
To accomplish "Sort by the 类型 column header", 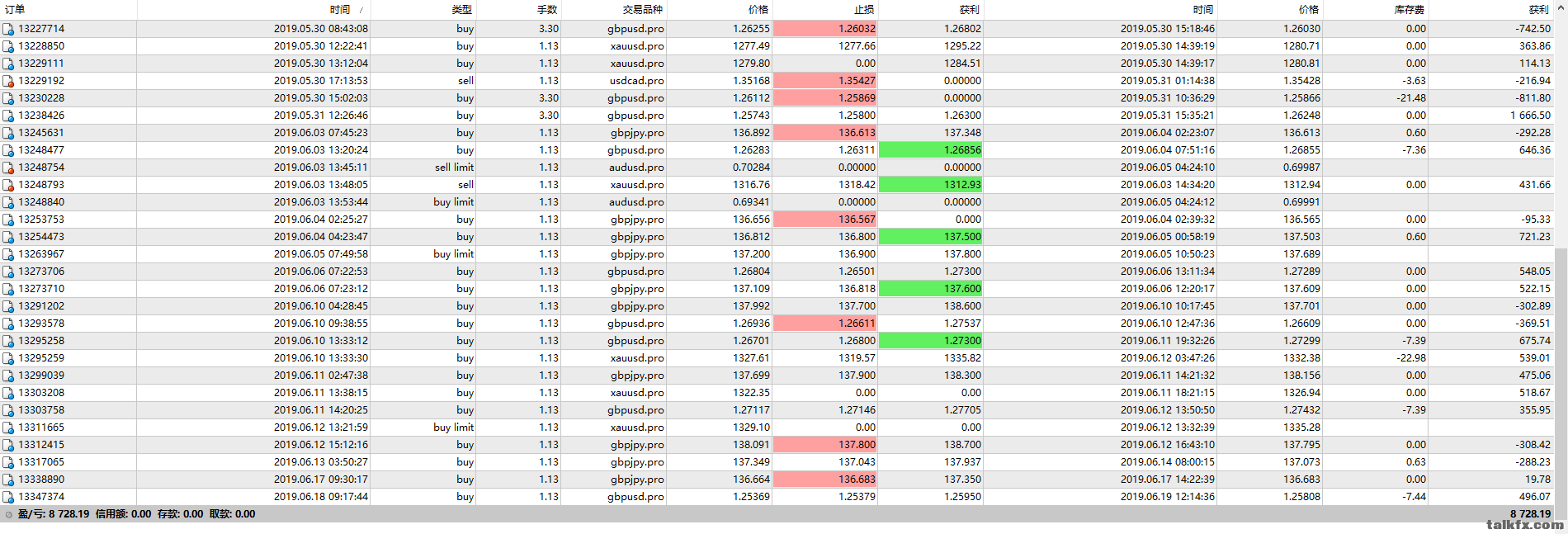I will tap(461, 10).
